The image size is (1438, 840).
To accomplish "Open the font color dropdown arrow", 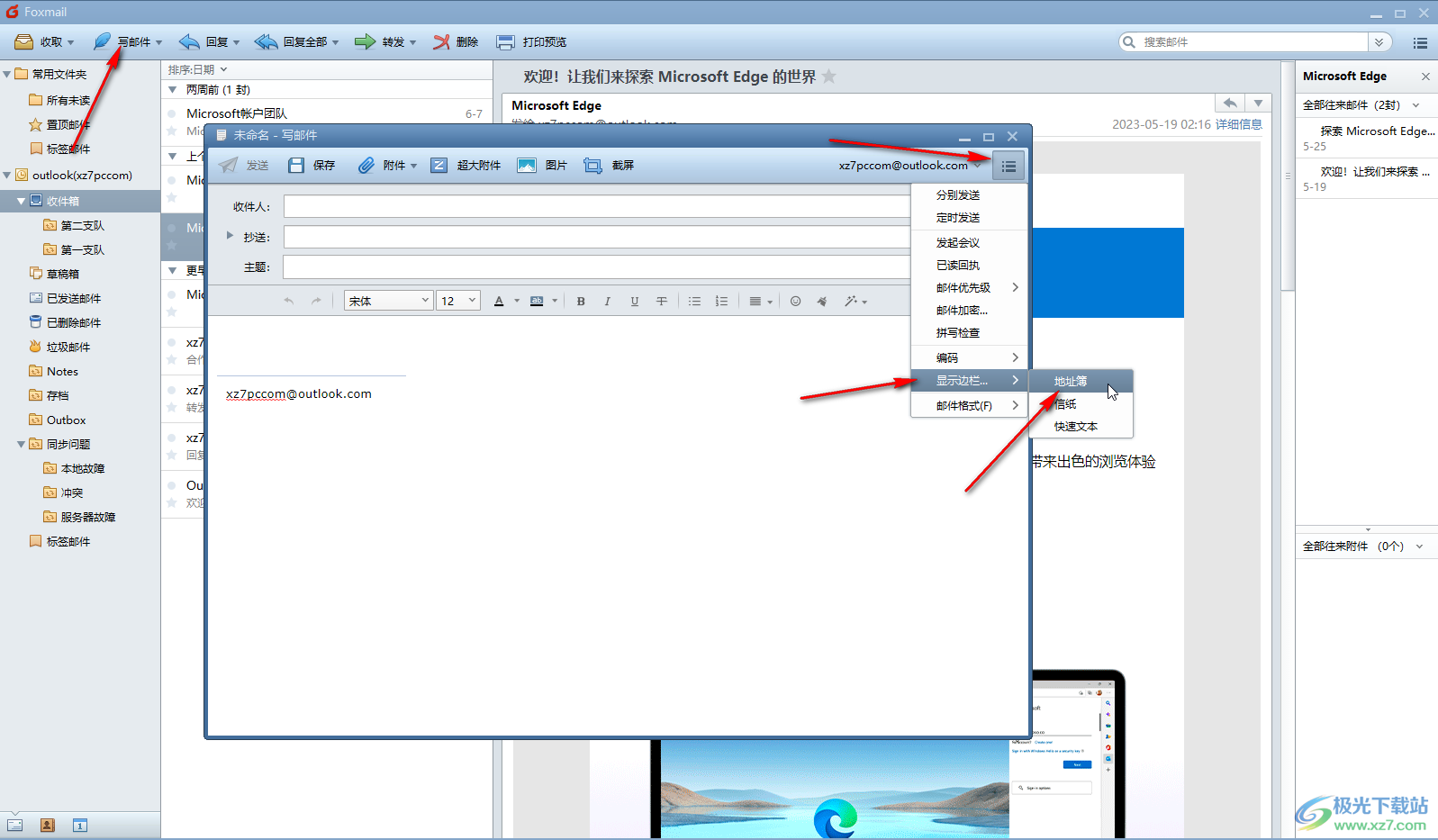I will coord(517,302).
